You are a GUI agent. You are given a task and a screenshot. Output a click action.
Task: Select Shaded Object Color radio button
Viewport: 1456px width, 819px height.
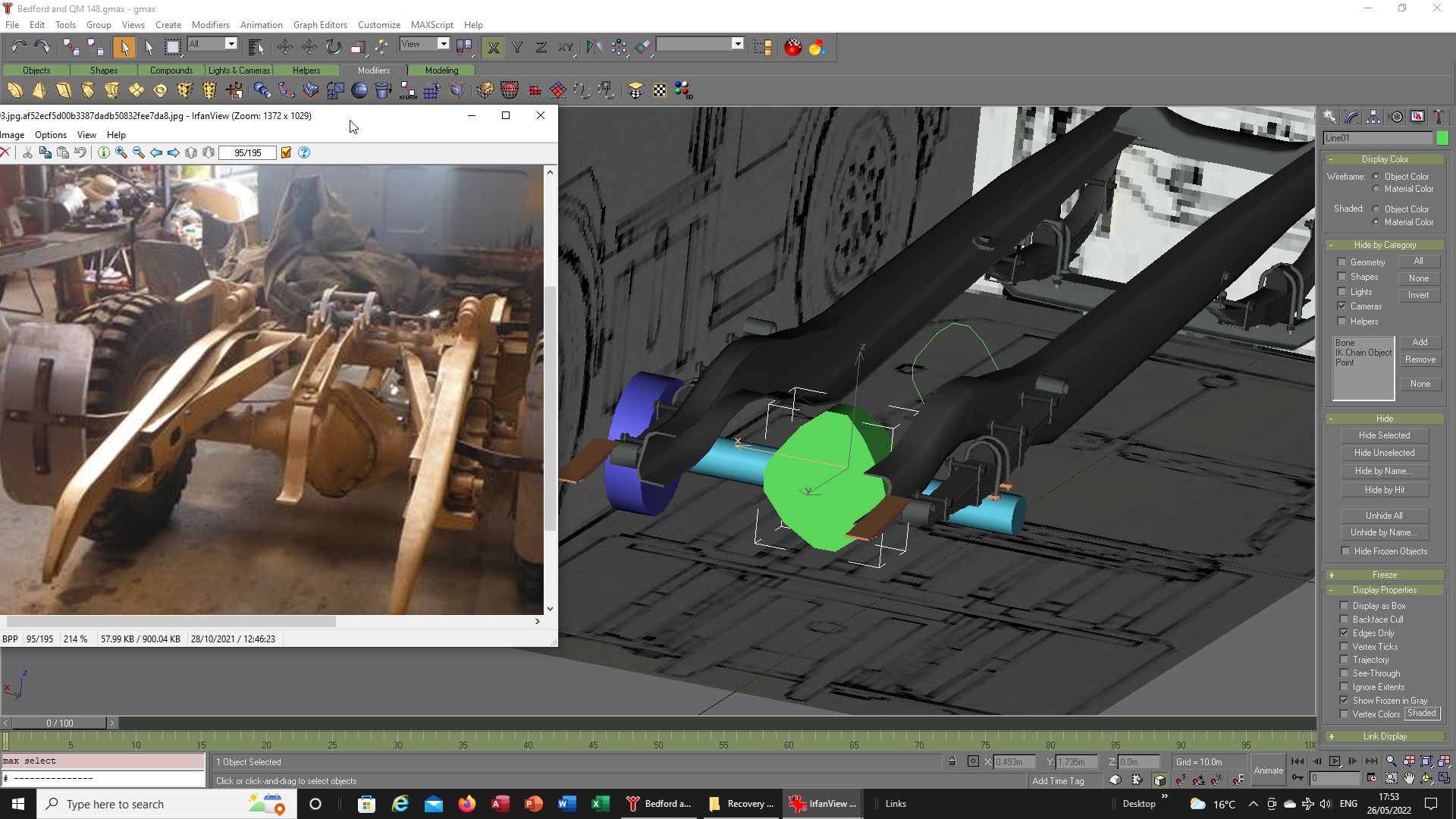1376,209
